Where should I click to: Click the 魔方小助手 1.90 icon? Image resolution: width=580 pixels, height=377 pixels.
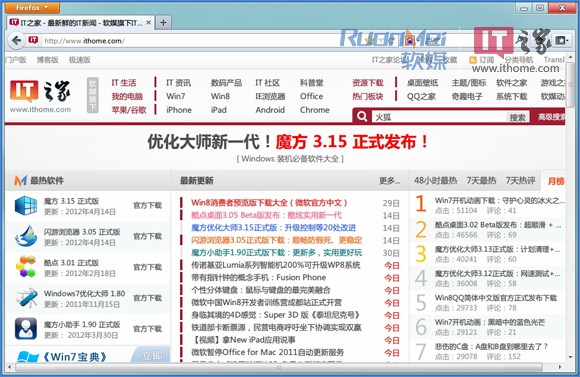tap(26, 329)
